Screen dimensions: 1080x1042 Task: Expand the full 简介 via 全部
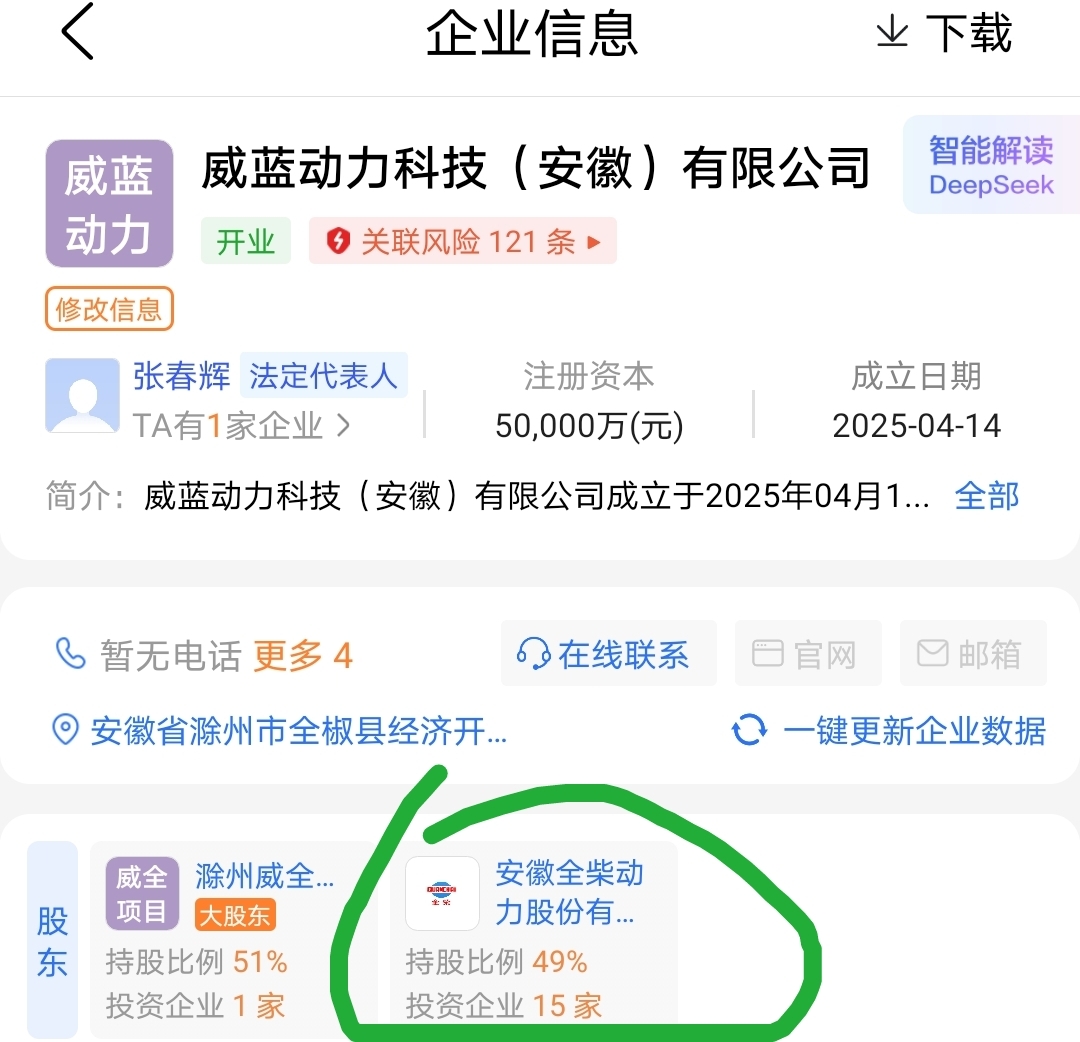986,496
